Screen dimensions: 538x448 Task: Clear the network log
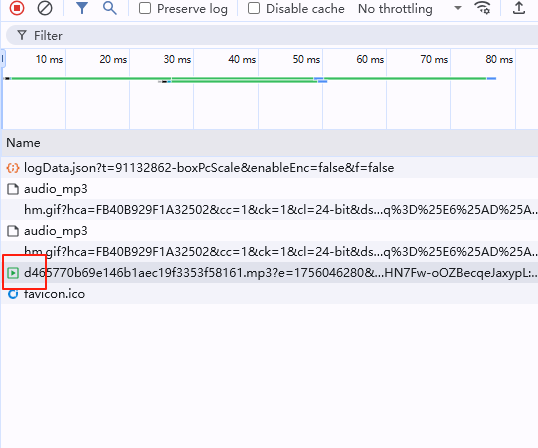45,8
